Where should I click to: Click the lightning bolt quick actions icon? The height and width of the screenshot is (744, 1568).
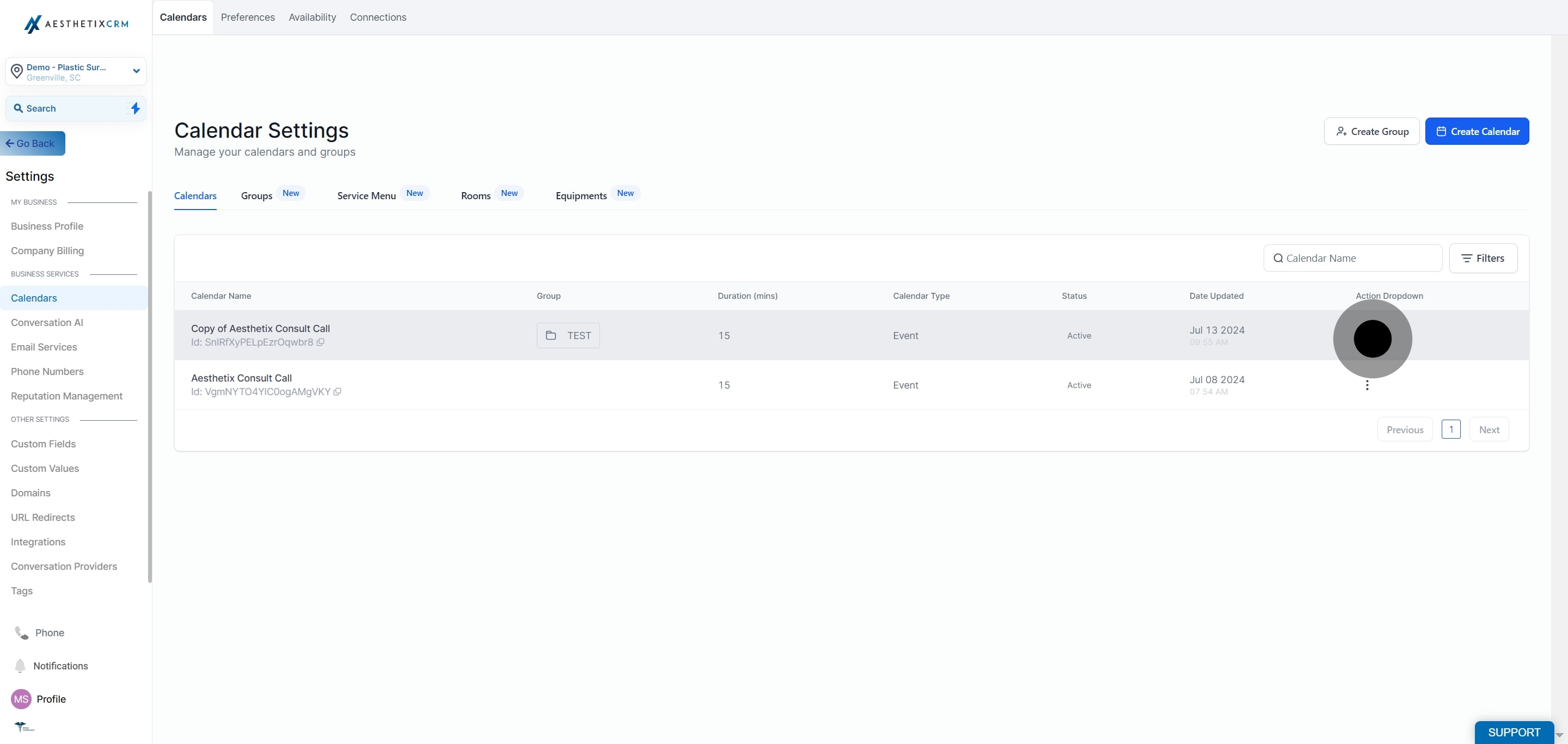pos(135,108)
